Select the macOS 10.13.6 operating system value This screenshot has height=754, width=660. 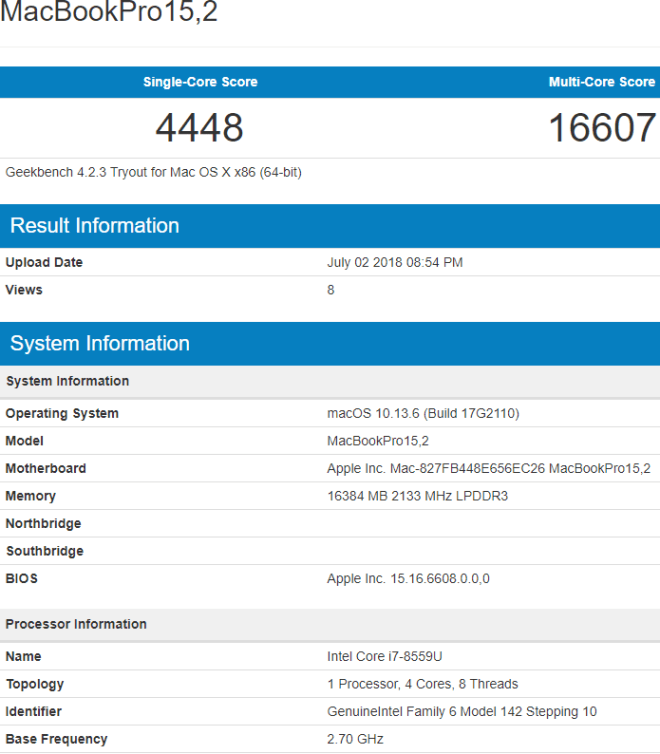[423, 413]
